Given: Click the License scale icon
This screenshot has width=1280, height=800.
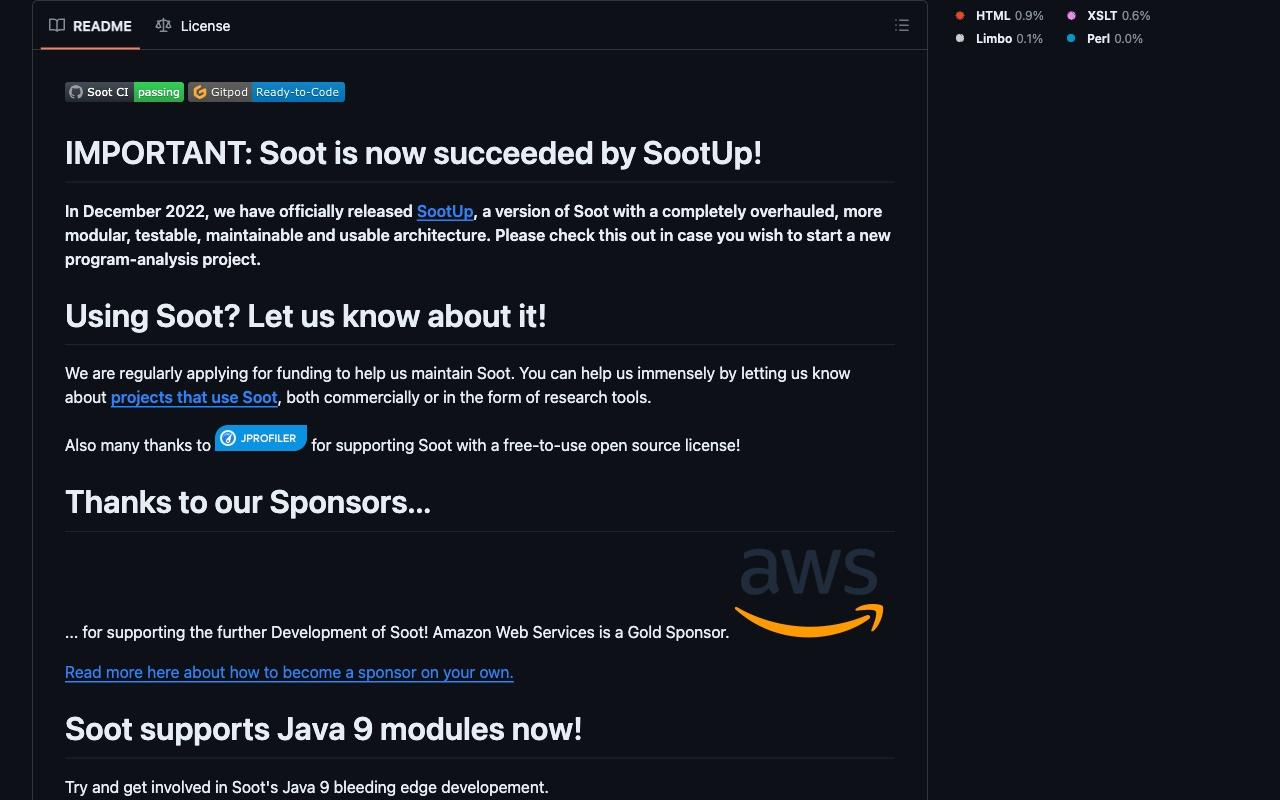Looking at the screenshot, I should click(163, 26).
